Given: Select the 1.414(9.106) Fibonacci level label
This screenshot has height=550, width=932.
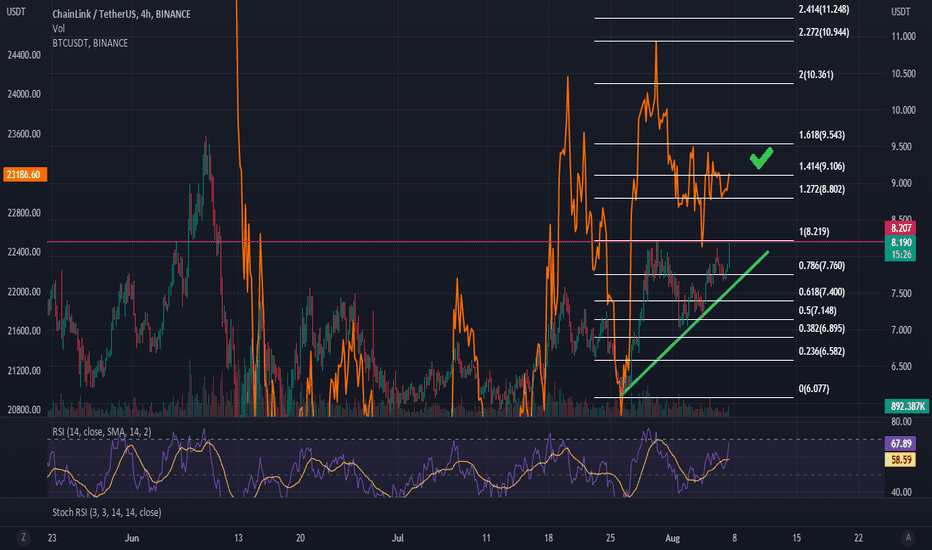Looking at the screenshot, I should (x=821, y=166).
